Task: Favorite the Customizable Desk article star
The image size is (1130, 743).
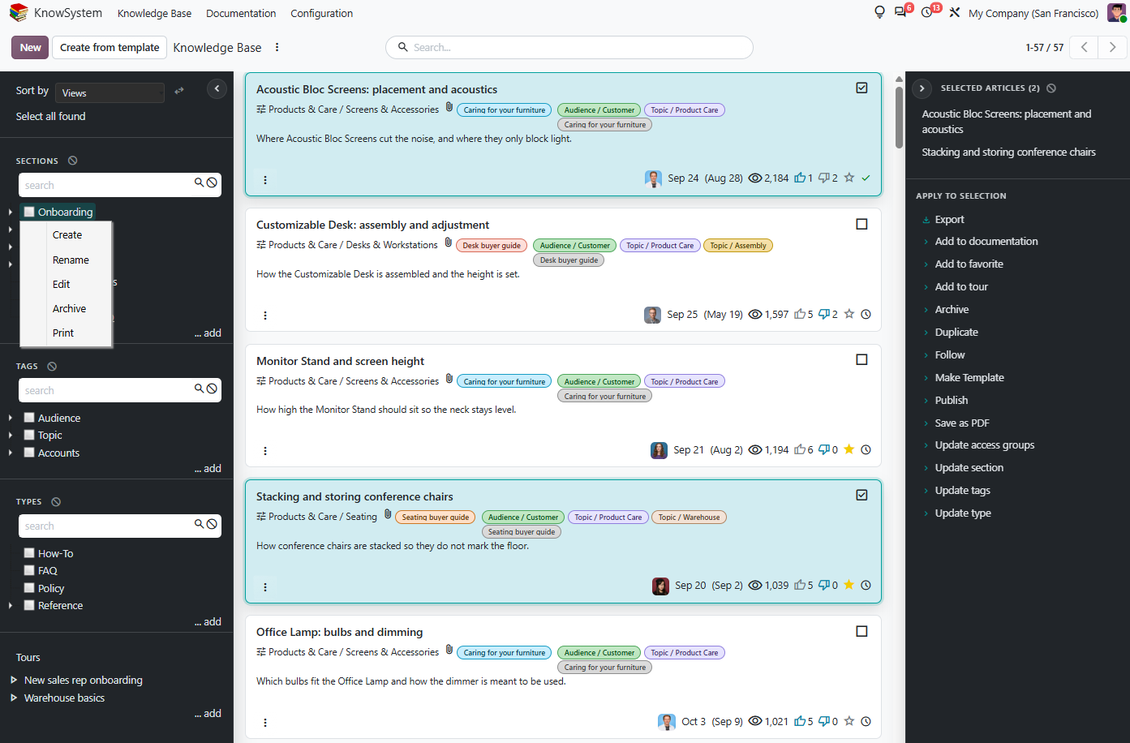Action: (x=849, y=314)
